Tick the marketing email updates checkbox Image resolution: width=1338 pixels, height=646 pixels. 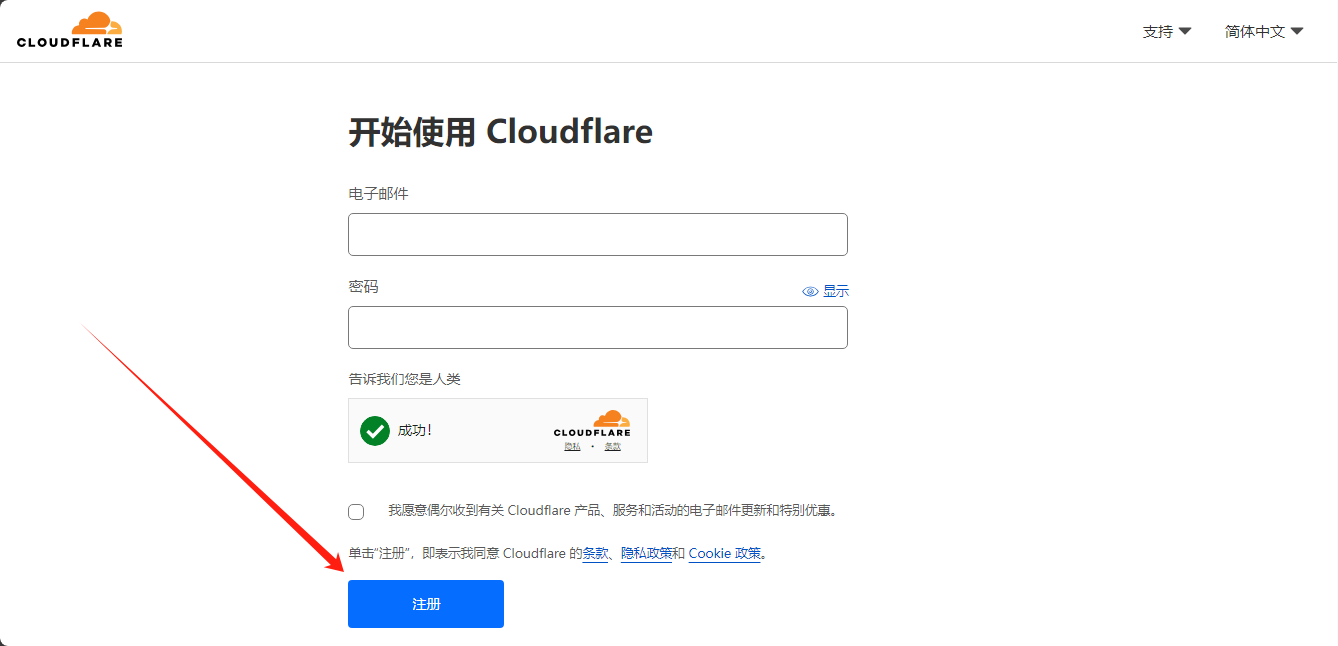click(x=356, y=512)
